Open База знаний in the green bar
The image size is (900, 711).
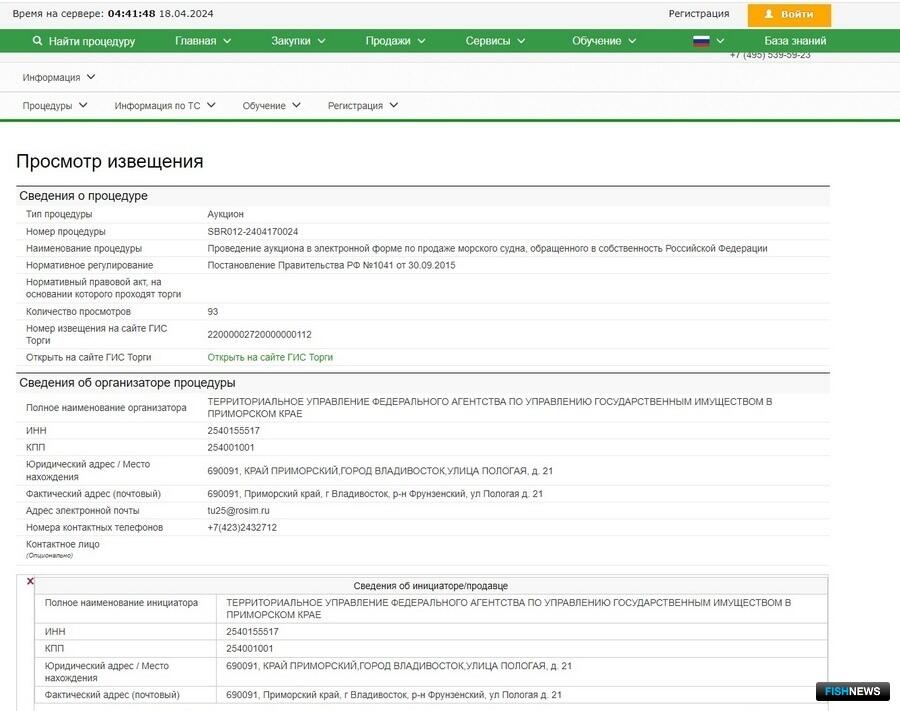pos(795,41)
